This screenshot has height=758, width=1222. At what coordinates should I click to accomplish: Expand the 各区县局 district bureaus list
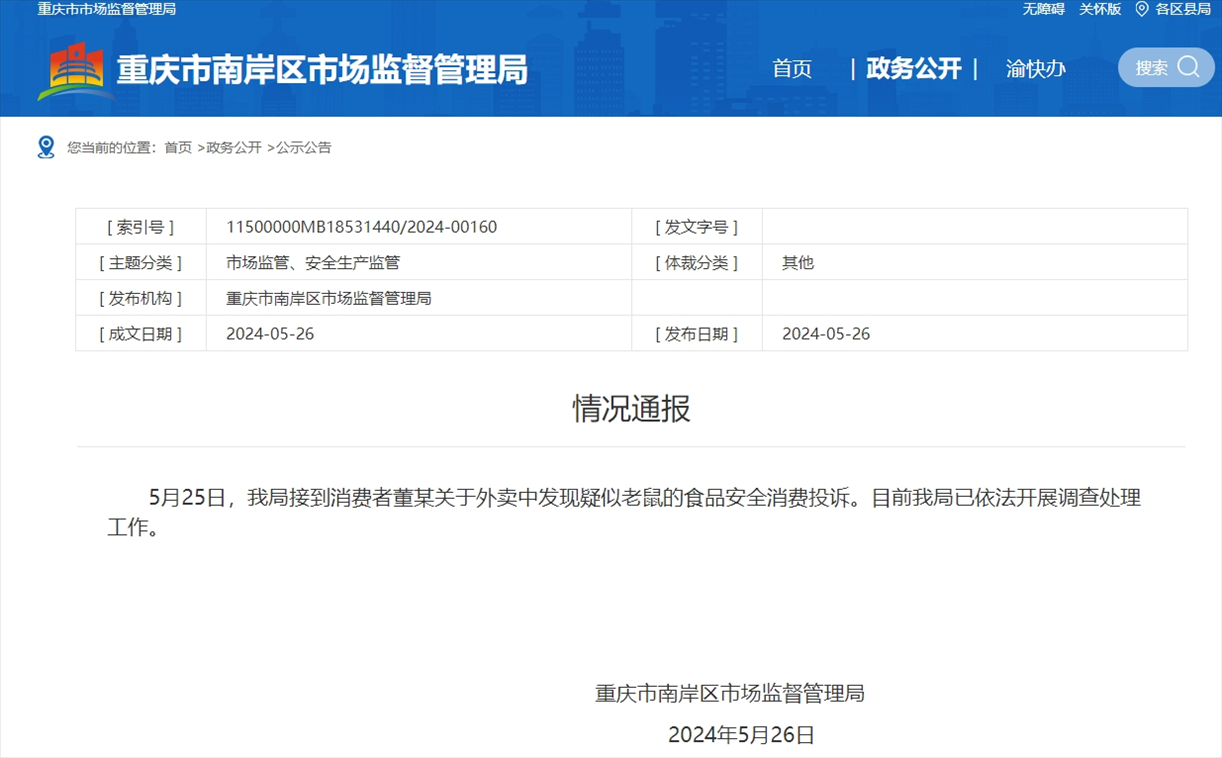click(x=1183, y=9)
